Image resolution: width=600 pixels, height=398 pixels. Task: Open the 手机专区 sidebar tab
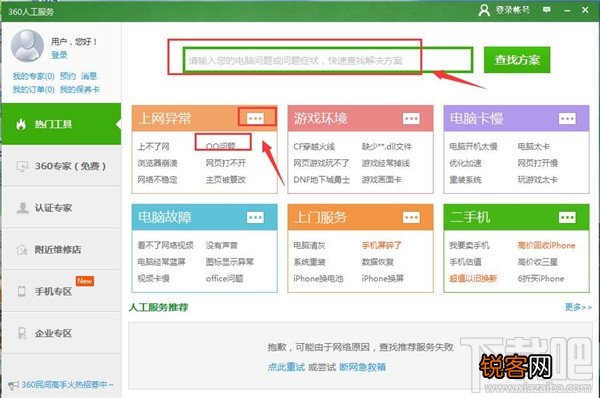coord(61,291)
